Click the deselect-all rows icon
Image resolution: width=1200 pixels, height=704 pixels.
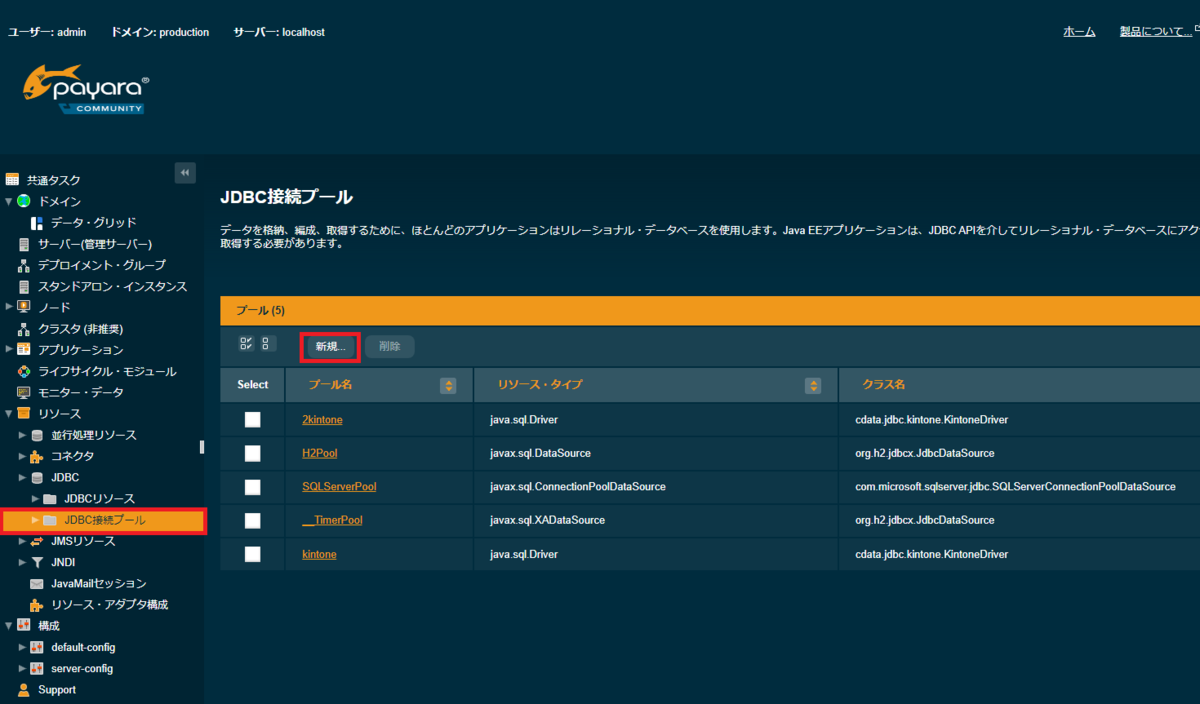coord(267,344)
